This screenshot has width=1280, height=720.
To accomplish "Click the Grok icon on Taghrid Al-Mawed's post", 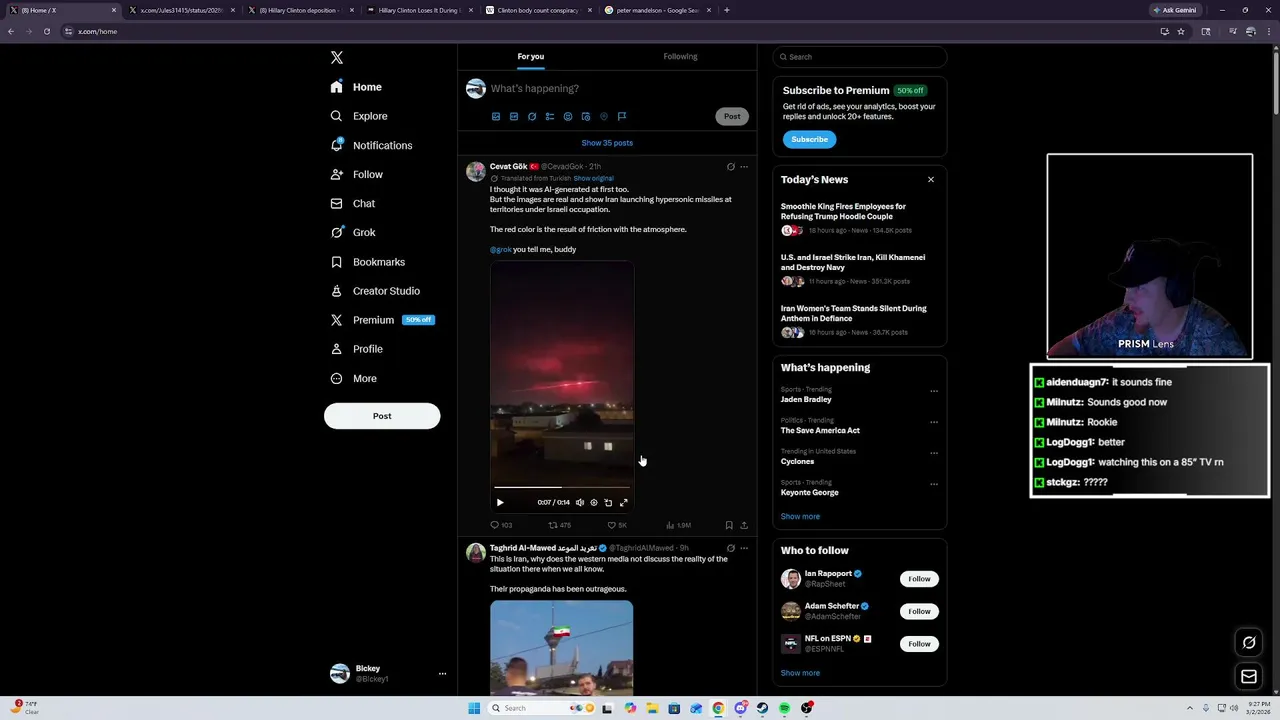I will coord(731,548).
